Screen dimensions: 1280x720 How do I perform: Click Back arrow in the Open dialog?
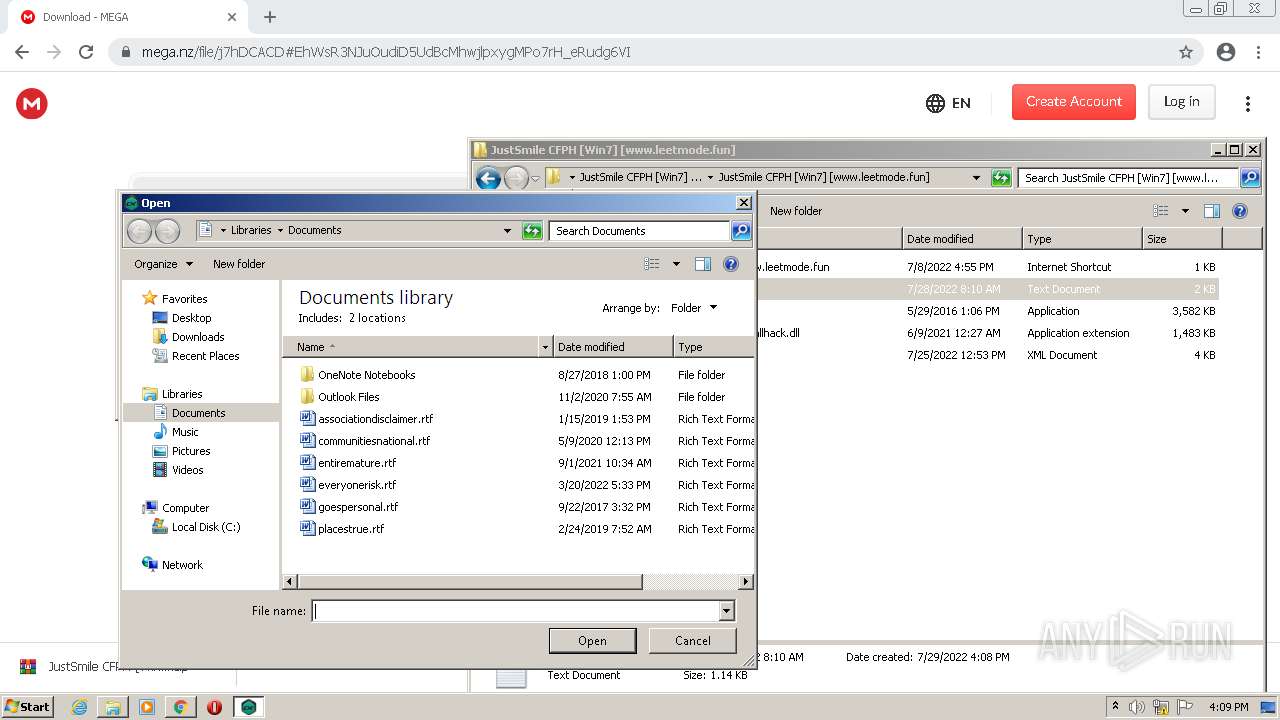click(139, 231)
